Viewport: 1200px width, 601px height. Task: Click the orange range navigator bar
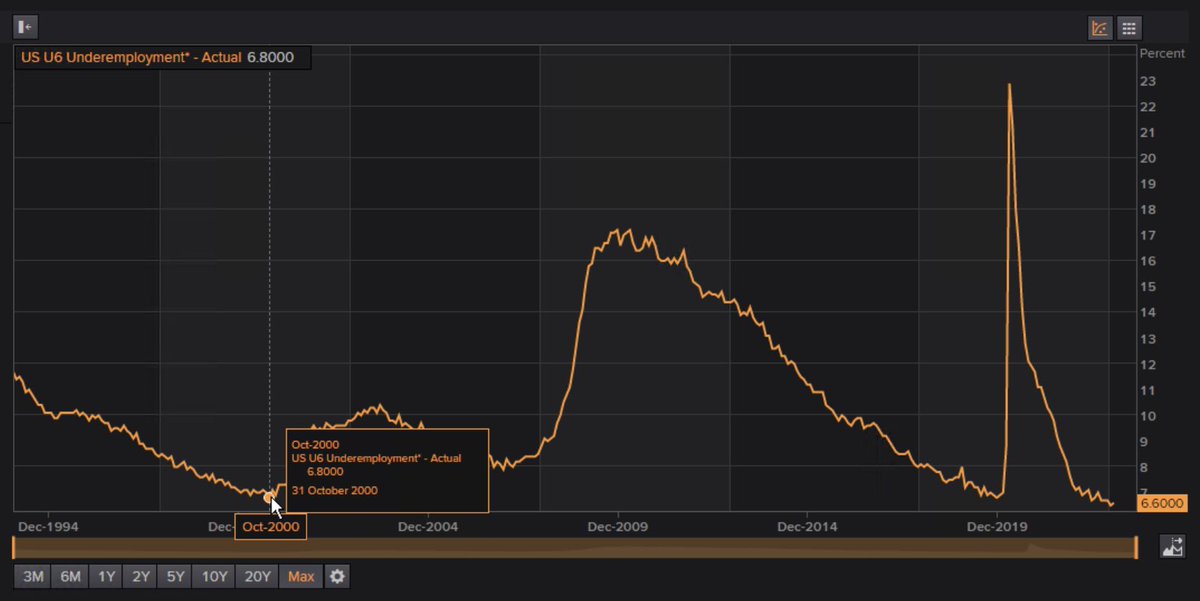coord(575,547)
